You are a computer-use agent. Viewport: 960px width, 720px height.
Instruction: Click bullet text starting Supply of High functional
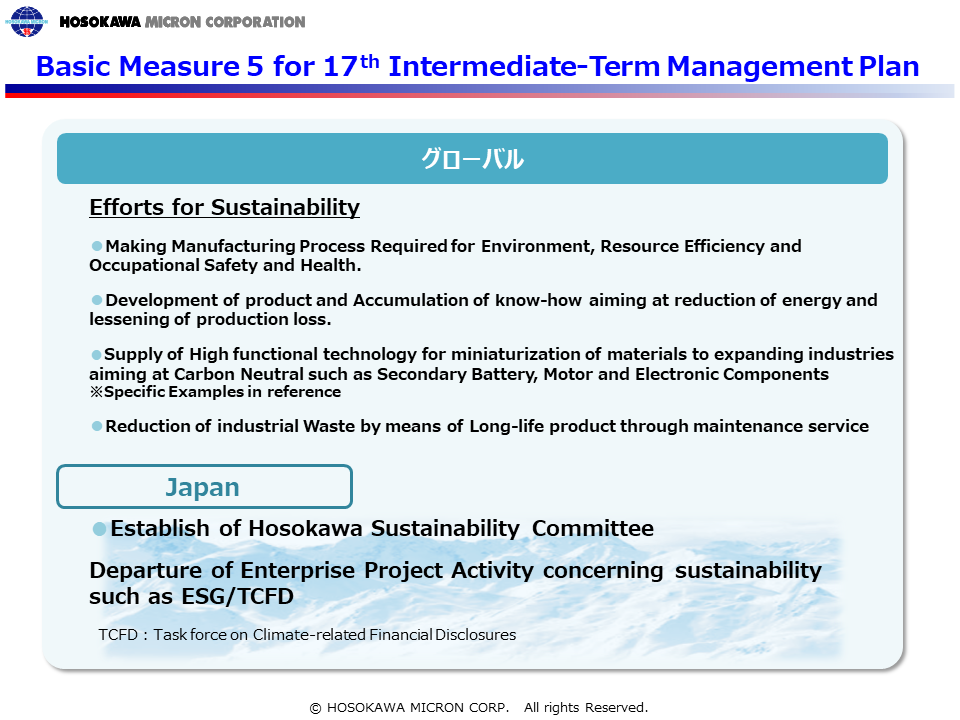[x=492, y=364]
